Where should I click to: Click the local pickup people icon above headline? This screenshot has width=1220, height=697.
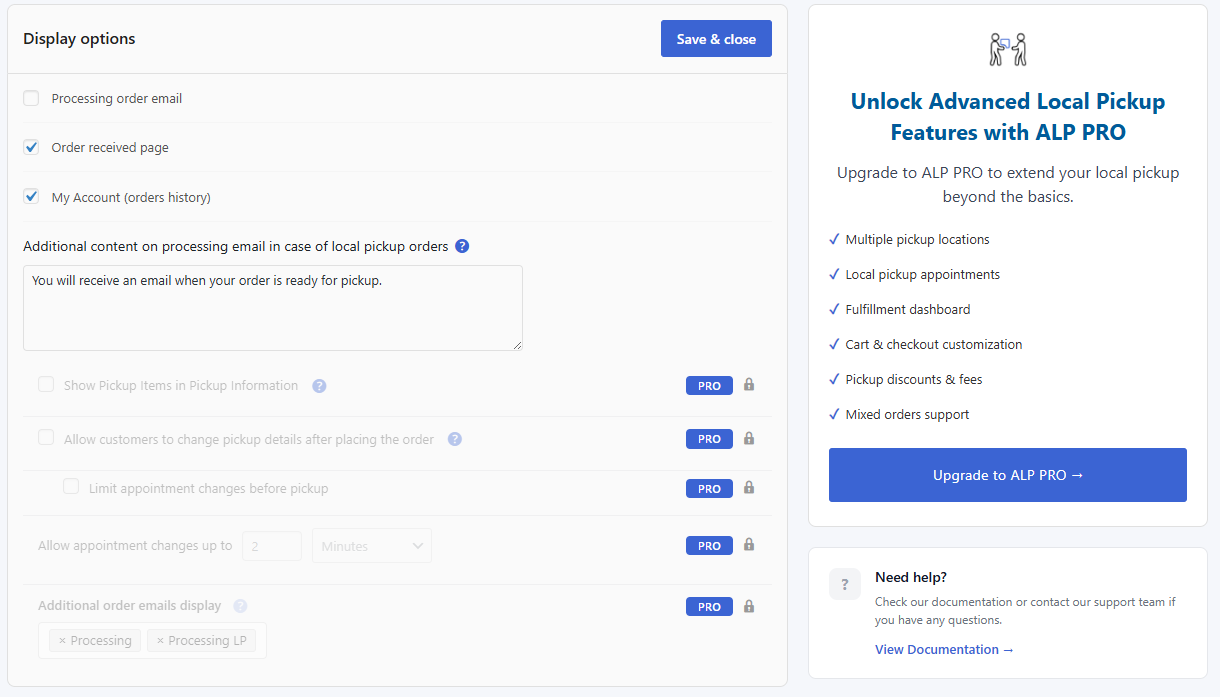(1008, 49)
